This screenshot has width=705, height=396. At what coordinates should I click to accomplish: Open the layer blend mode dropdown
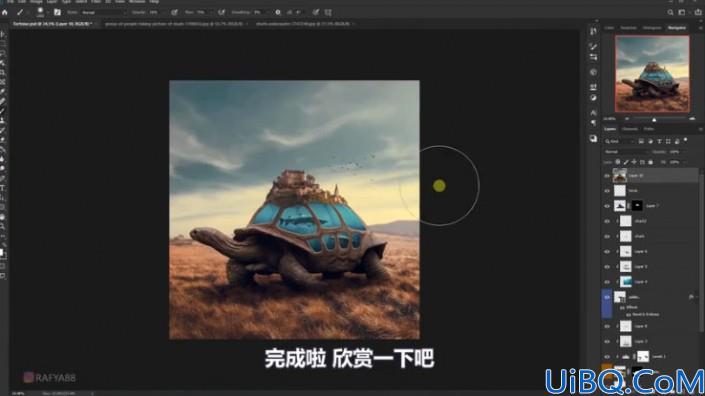click(x=626, y=152)
